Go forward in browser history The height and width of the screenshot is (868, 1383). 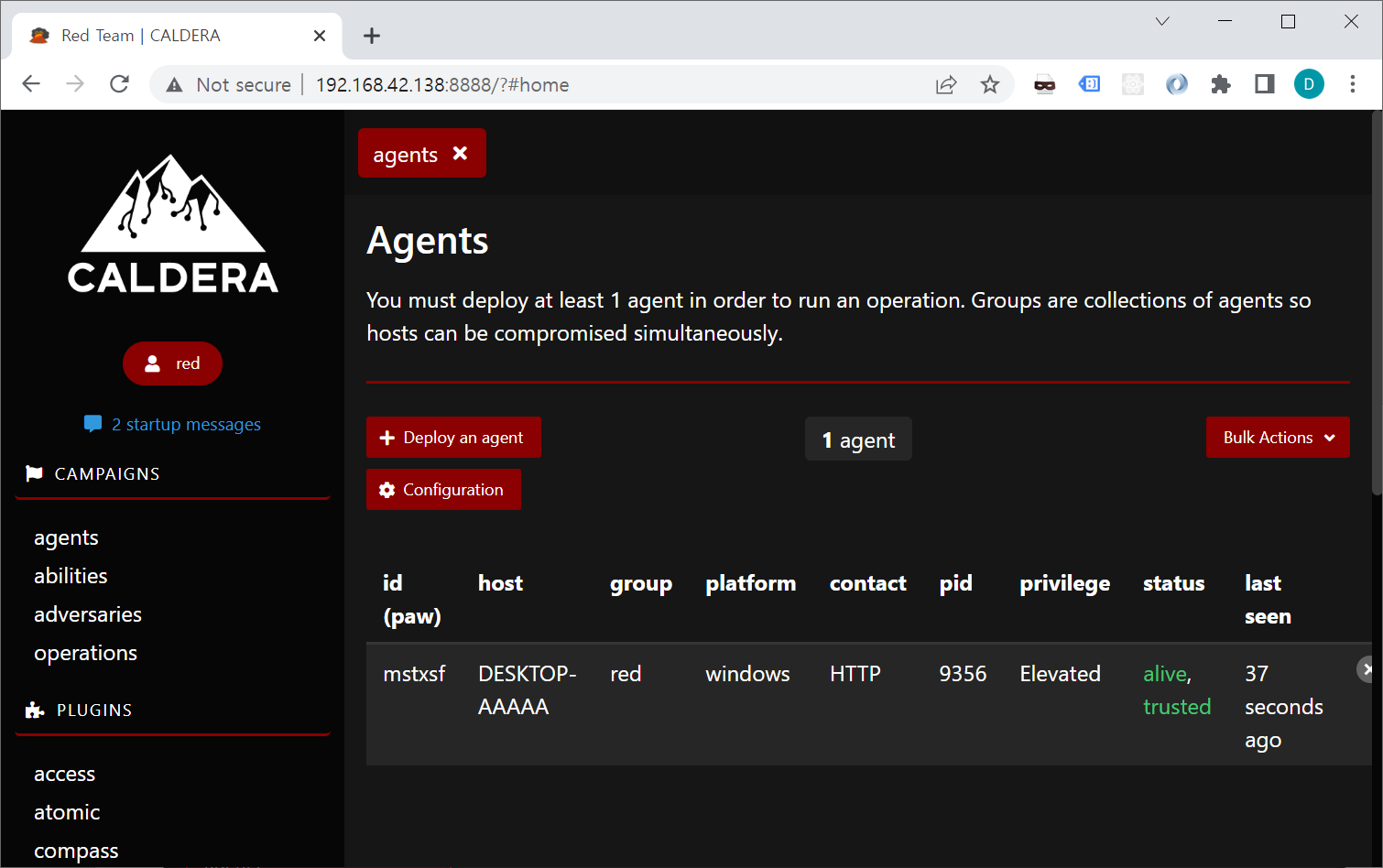coord(75,84)
